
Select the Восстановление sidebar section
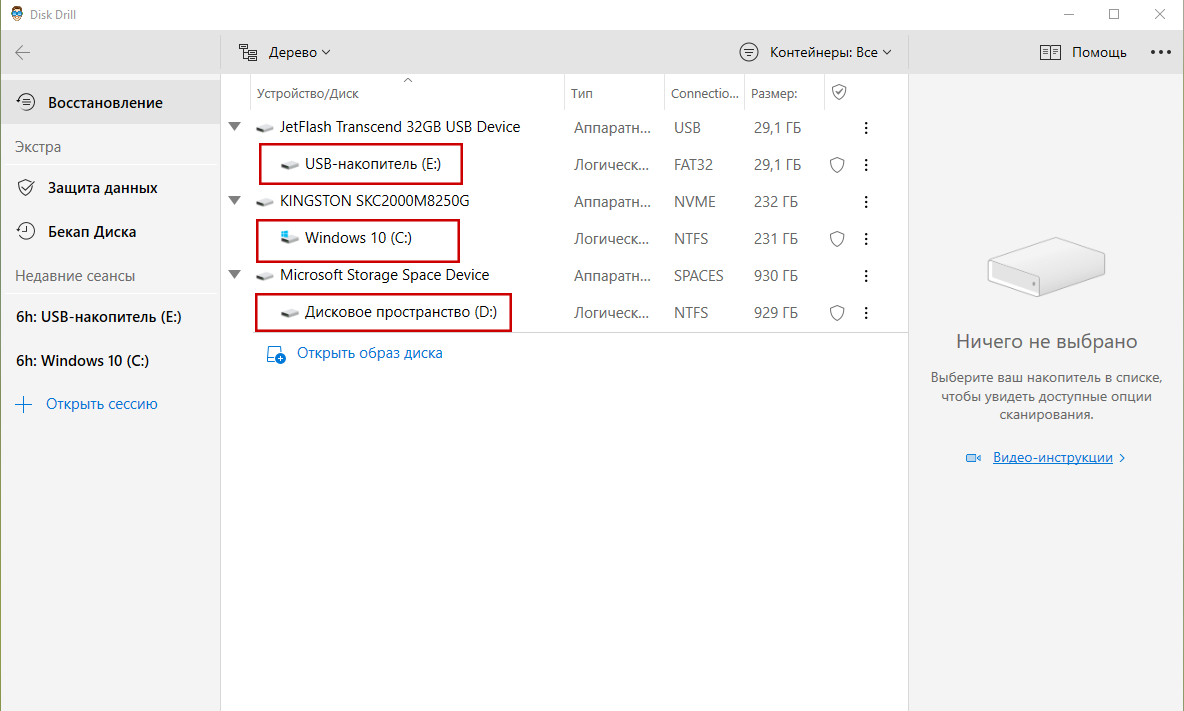click(x=110, y=103)
